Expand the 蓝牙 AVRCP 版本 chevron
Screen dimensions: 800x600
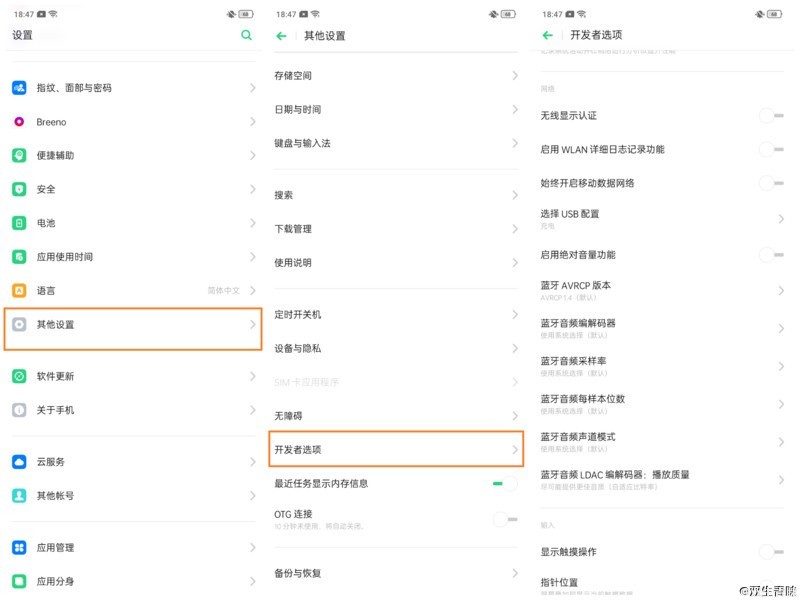pos(781,291)
